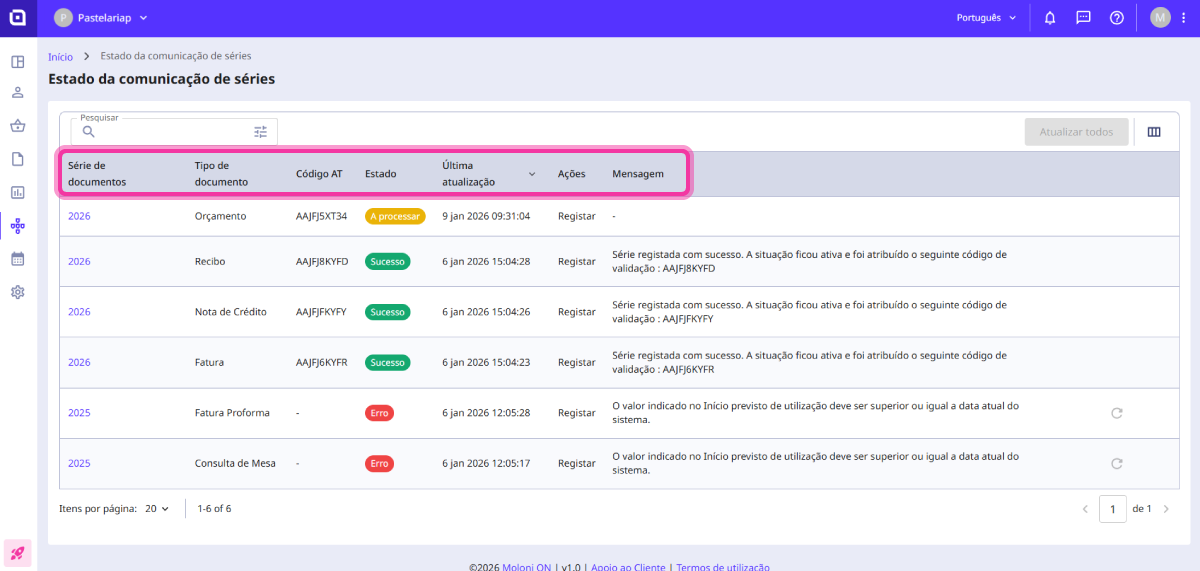
Task: Open the user avatar M menu
Action: 1160,18
